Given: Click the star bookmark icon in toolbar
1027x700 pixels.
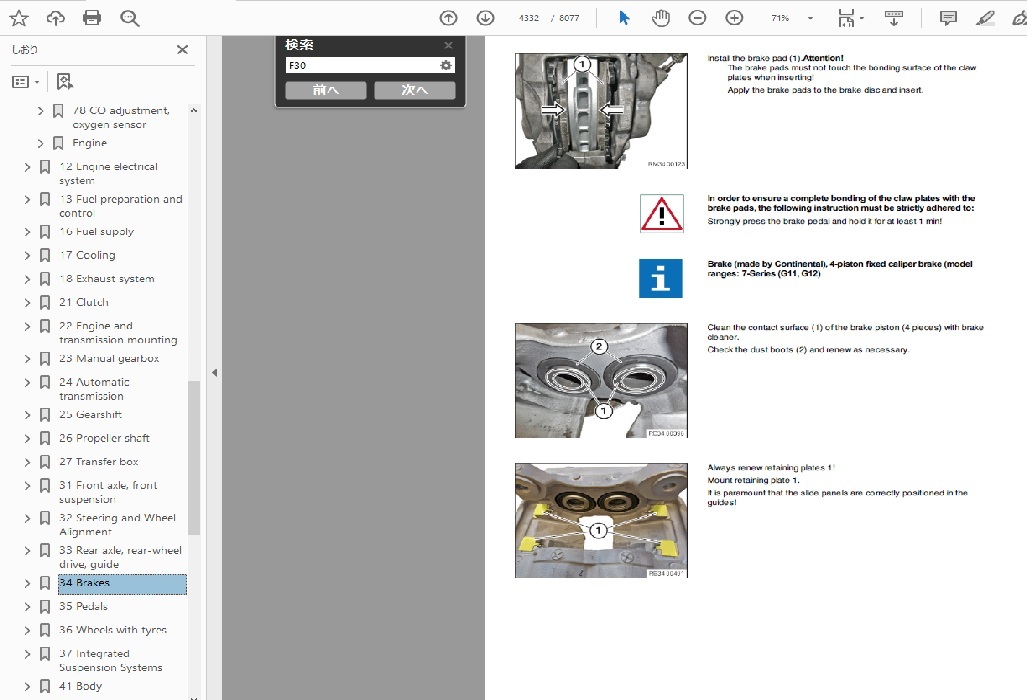Looking at the screenshot, I should [x=19, y=18].
